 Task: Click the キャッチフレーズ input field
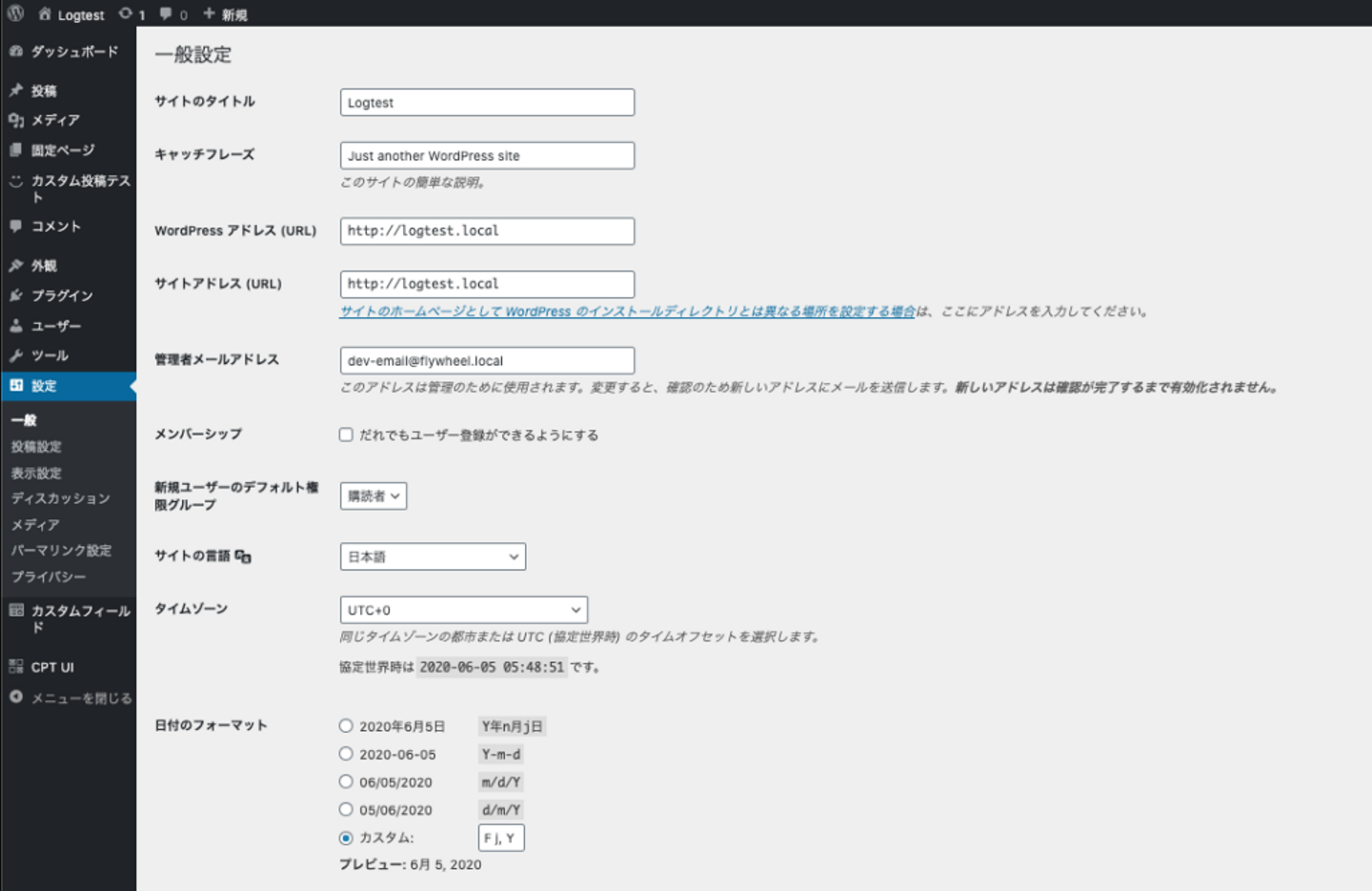click(x=487, y=155)
